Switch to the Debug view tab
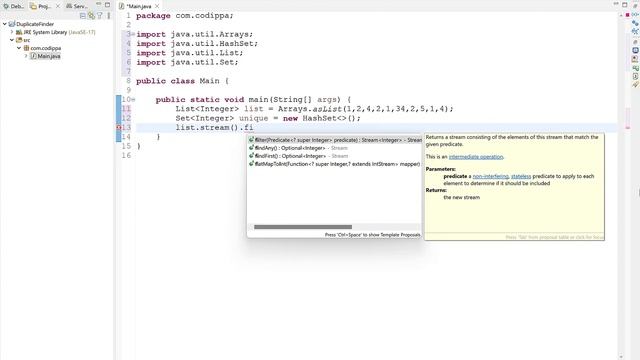The image size is (640, 360). (13, 6)
